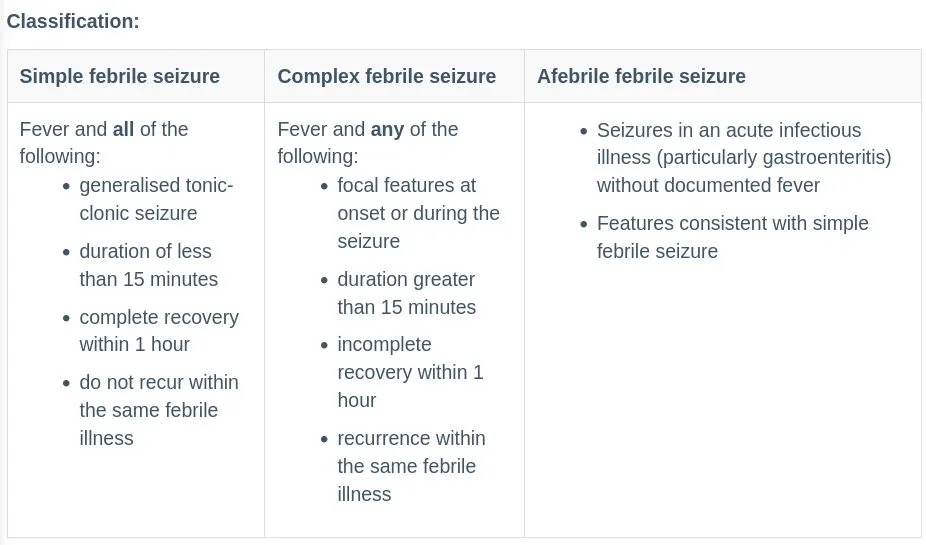Click "without documented fever" text
Screen dimensions: 926x545
tap(708, 185)
